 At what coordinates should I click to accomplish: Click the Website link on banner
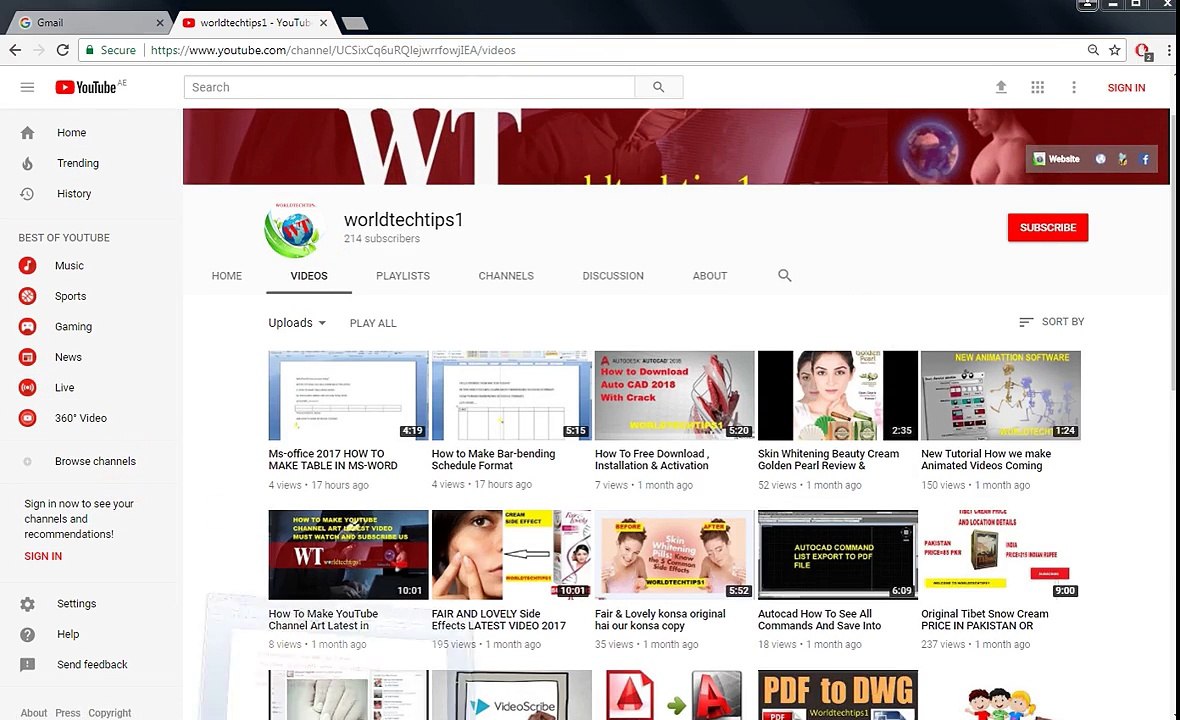click(x=1057, y=159)
